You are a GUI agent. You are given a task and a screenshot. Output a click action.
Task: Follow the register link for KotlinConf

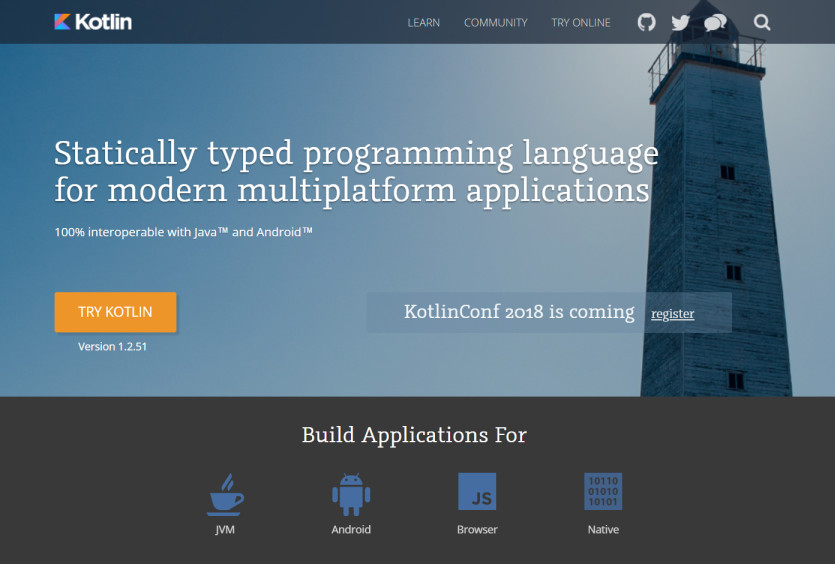pyautogui.click(x=673, y=314)
